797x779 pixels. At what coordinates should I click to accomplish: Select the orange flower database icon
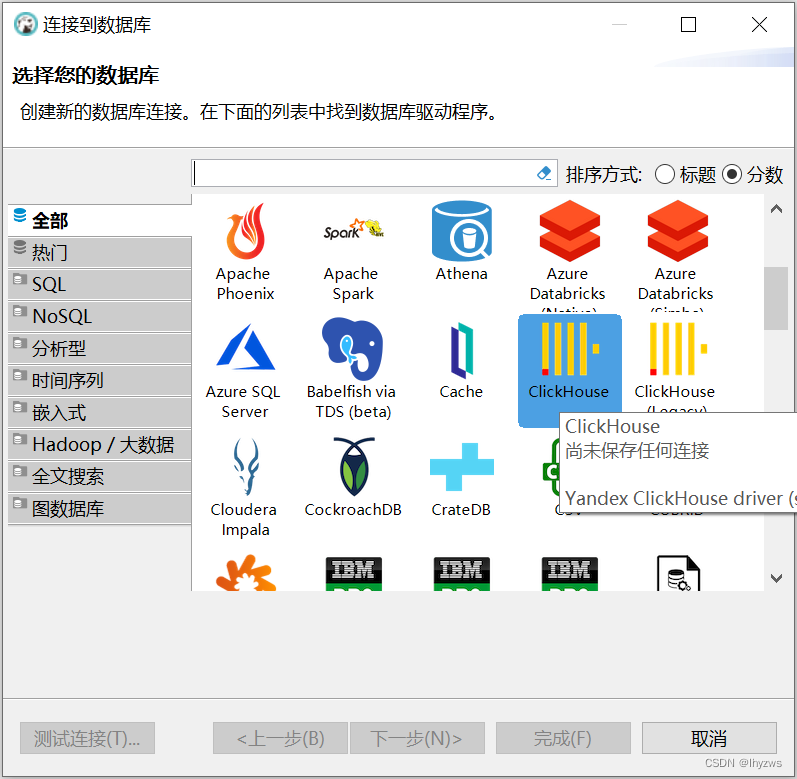click(x=246, y=573)
